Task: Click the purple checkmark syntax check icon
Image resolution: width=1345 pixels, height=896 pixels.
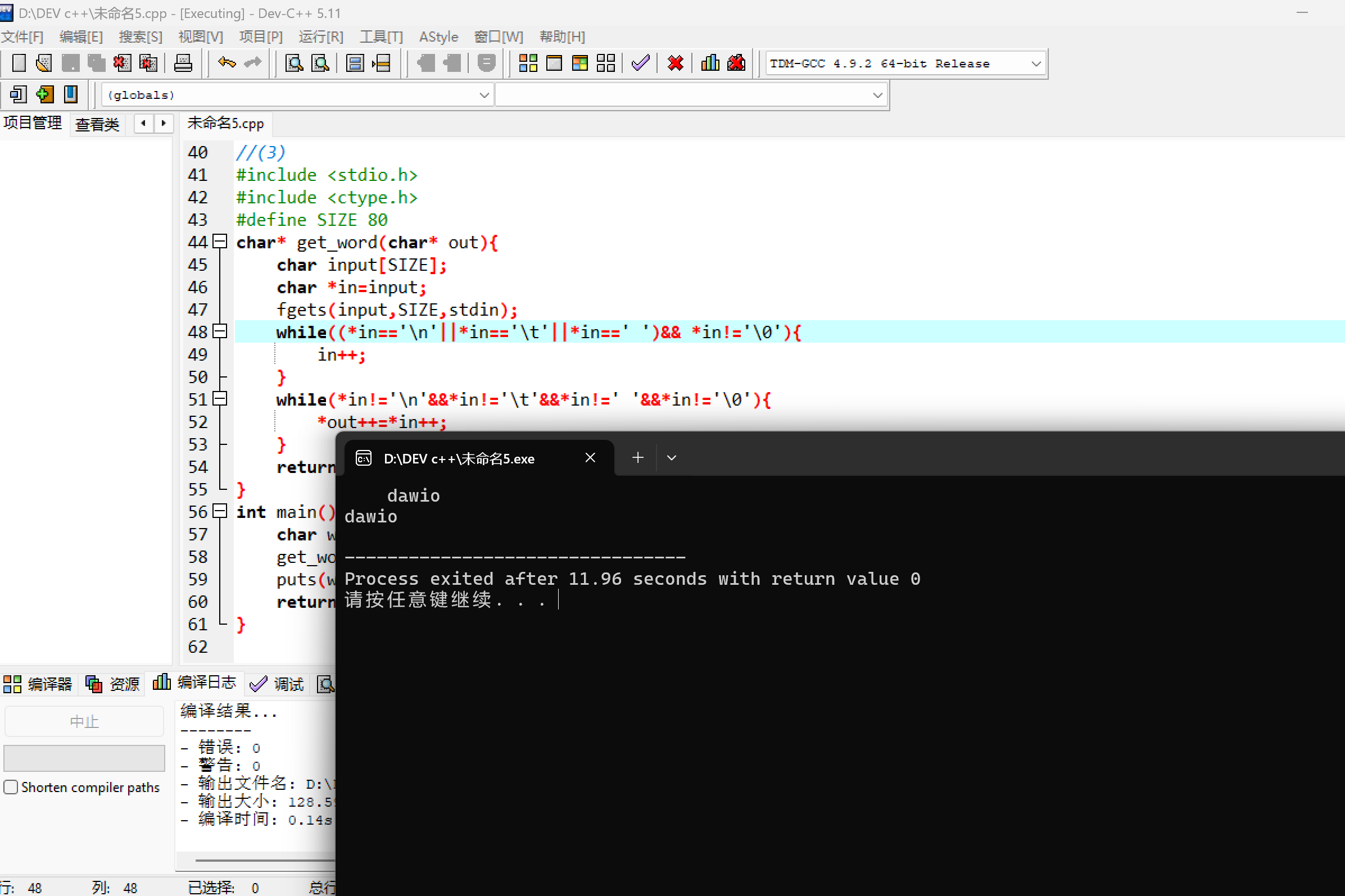Action: 640,63
